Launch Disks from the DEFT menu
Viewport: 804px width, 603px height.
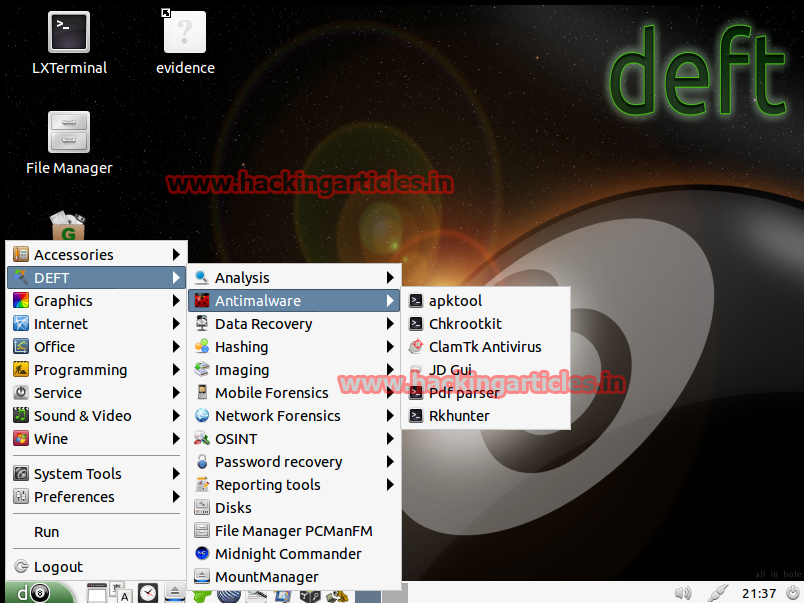click(294, 508)
